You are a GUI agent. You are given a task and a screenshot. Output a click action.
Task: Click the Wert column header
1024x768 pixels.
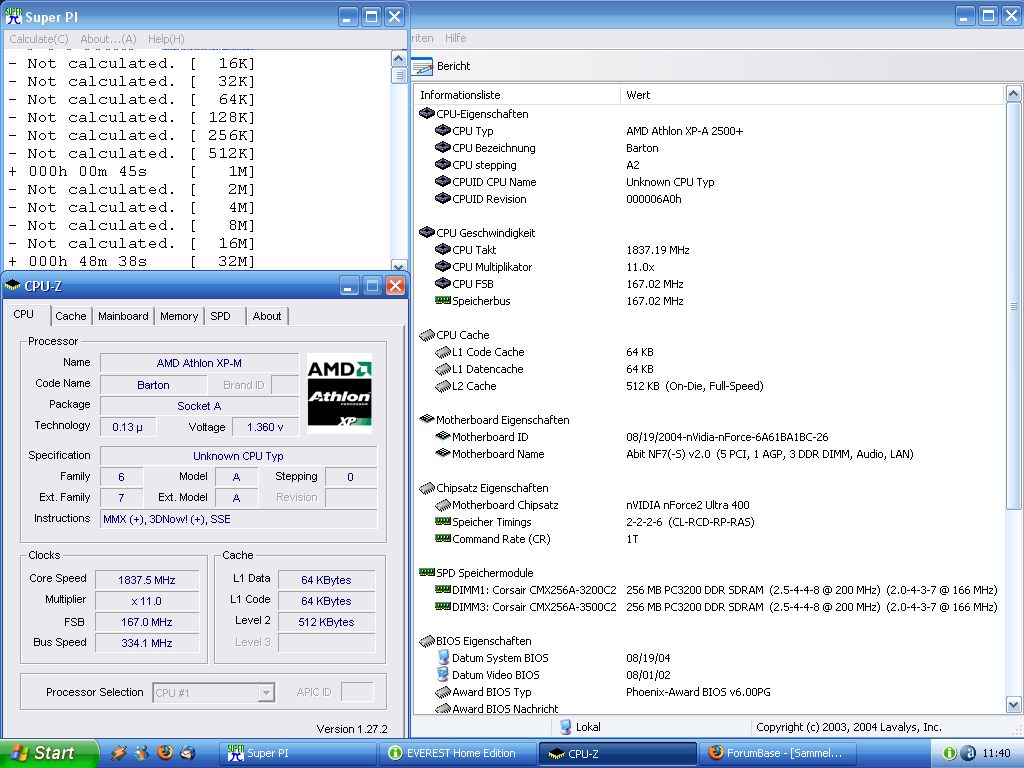tap(811, 95)
